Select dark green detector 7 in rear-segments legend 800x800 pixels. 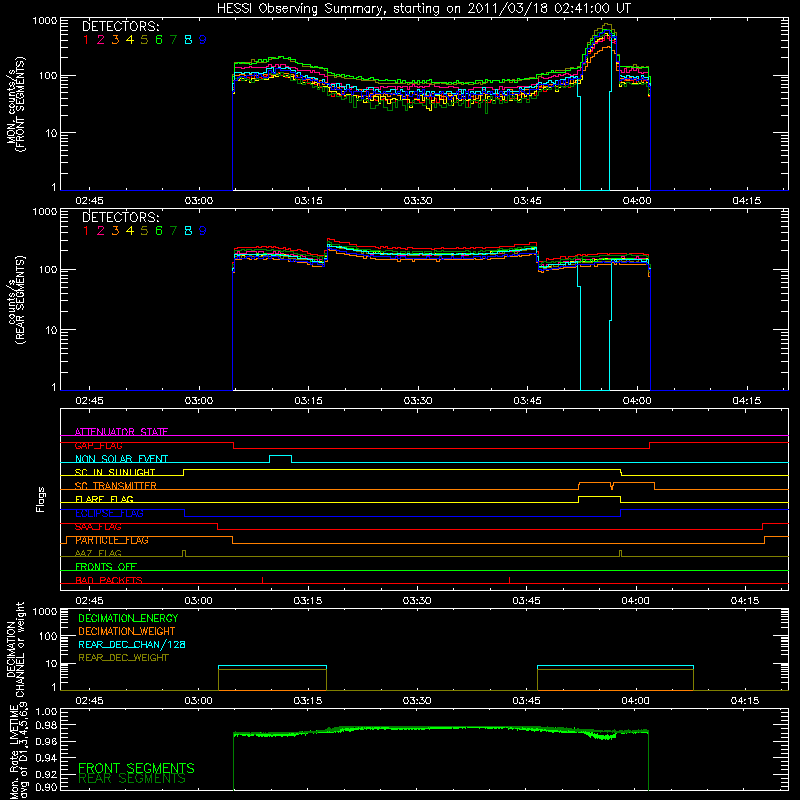coord(173,231)
